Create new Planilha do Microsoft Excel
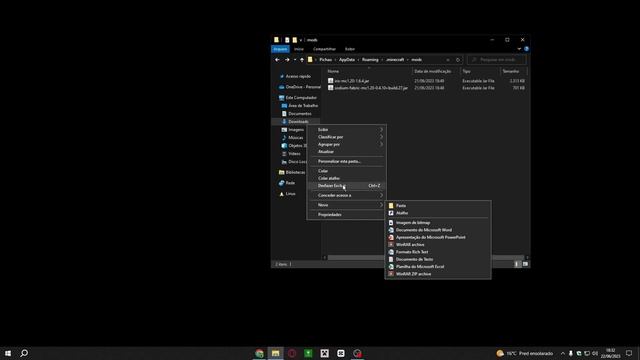This screenshot has height=360, width=640. click(x=438, y=267)
